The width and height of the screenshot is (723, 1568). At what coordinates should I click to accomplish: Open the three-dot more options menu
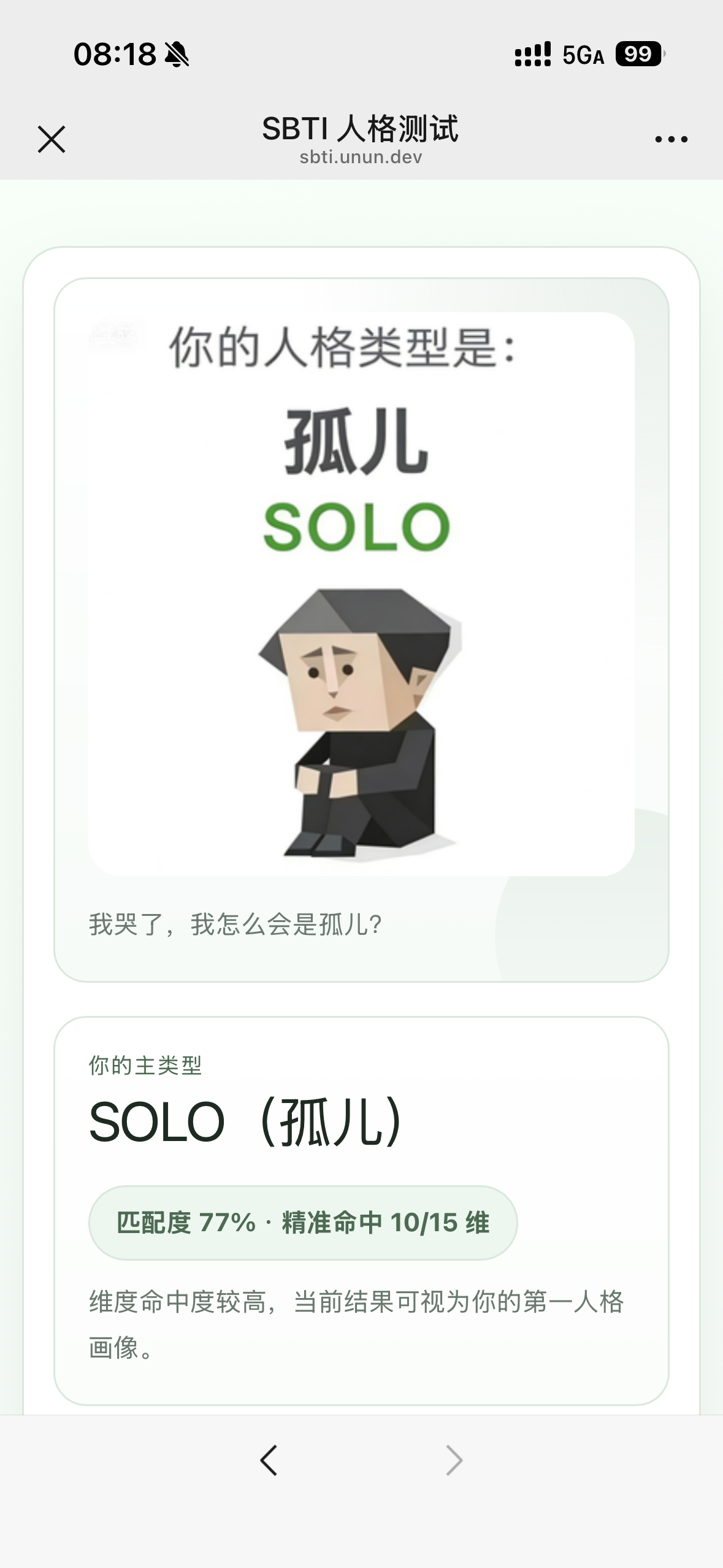click(671, 140)
